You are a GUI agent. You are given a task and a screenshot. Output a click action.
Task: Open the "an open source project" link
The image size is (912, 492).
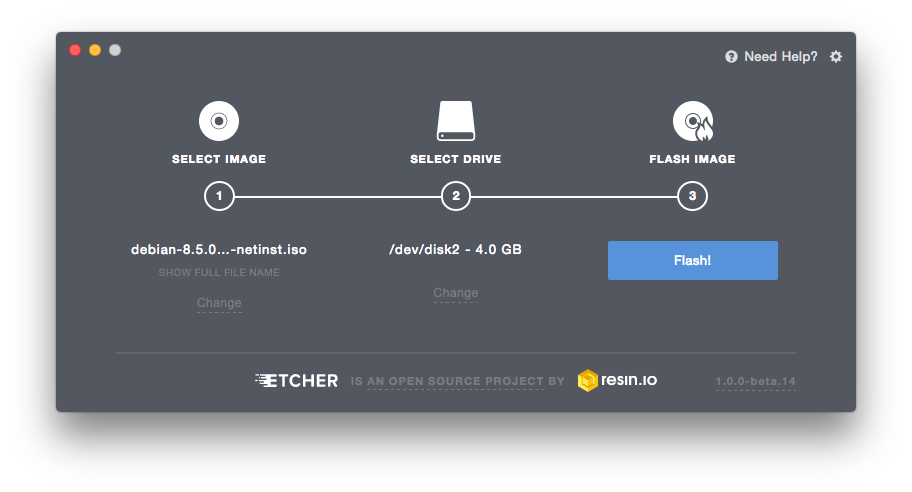click(457, 381)
